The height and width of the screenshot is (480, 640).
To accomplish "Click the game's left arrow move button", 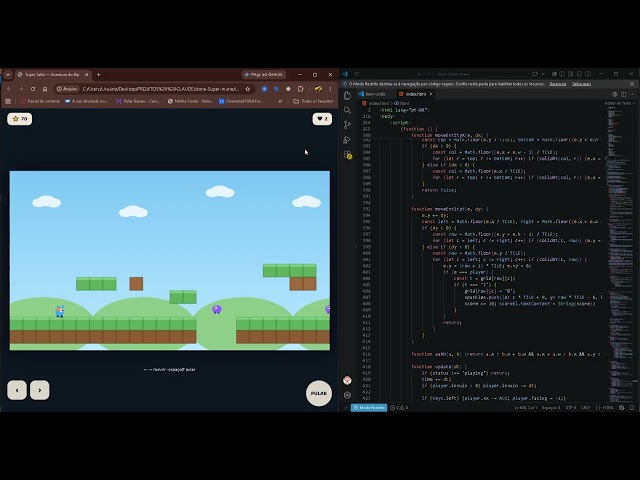I will [x=17, y=390].
